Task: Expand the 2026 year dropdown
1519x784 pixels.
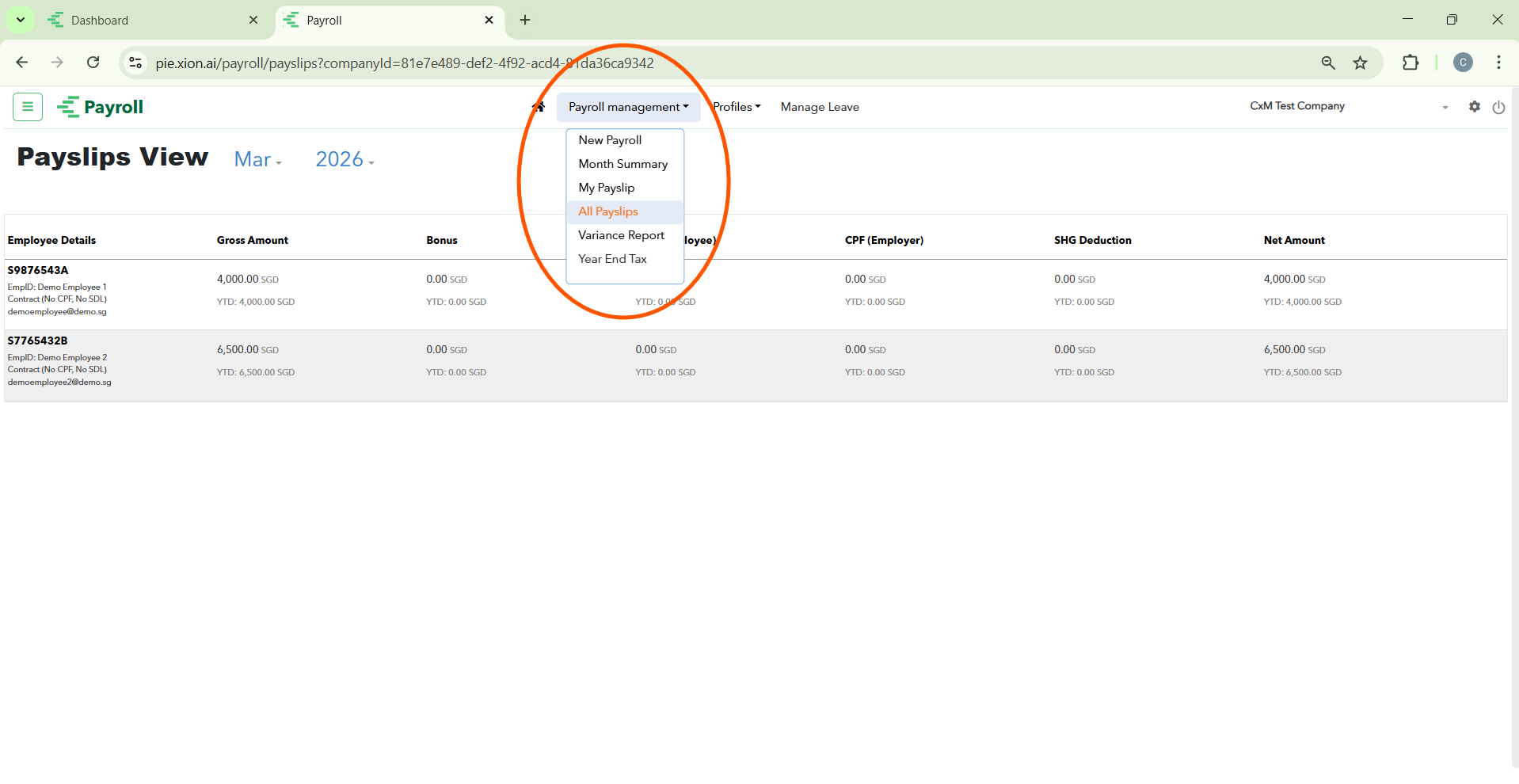Action: 345,160
